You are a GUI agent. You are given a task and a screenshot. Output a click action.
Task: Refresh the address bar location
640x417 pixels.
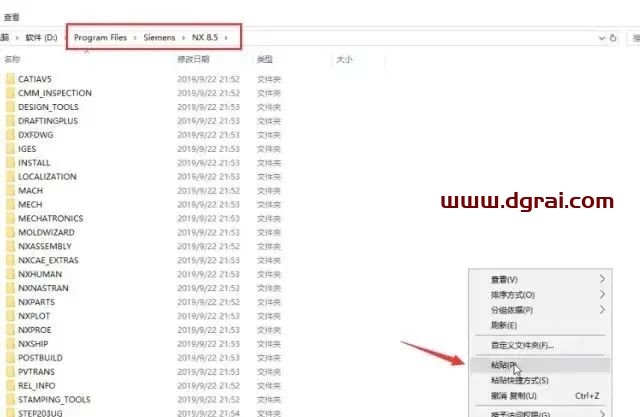click(x=613, y=38)
